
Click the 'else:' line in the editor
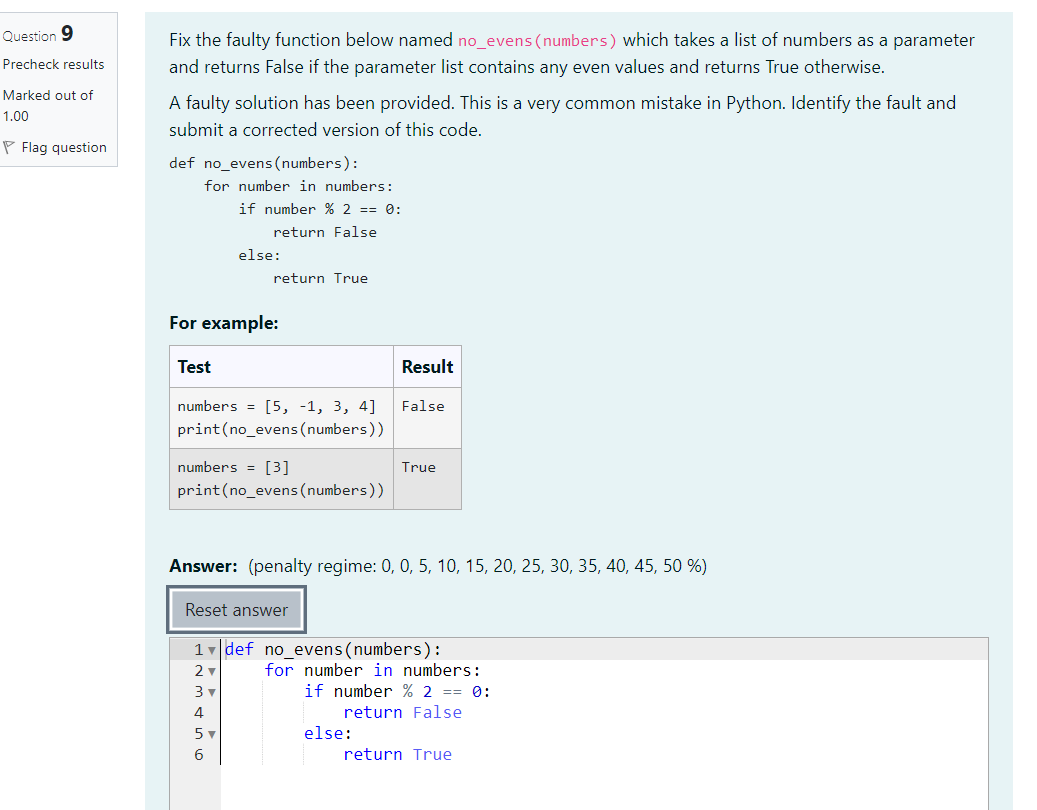click(x=327, y=733)
